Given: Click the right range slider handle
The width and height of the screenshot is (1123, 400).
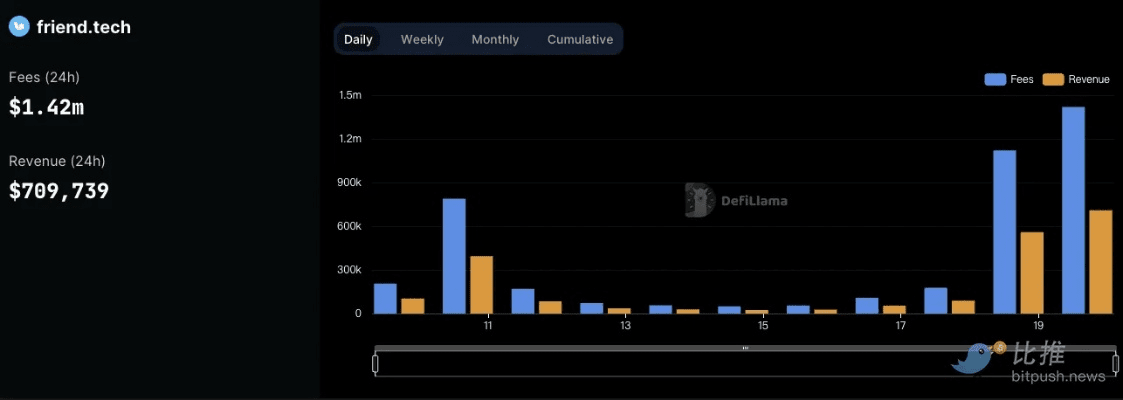Looking at the screenshot, I should pyautogui.click(x=1115, y=363).
